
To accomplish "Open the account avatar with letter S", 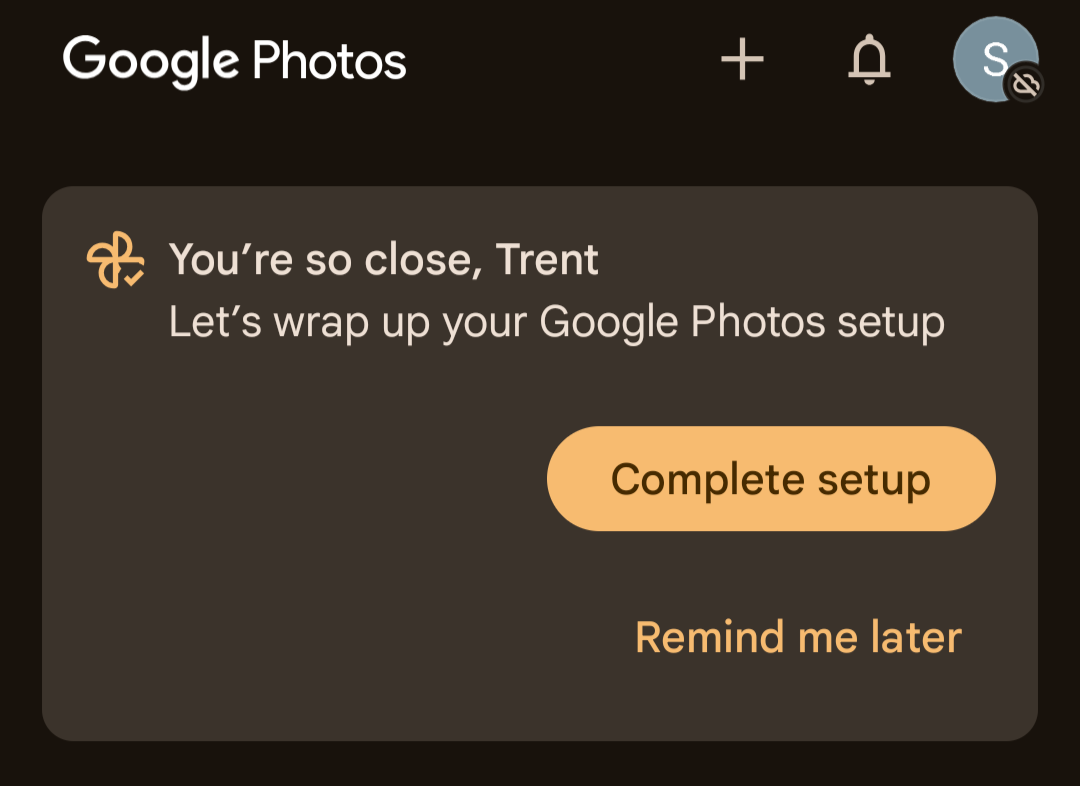I will tap(995, 59).
